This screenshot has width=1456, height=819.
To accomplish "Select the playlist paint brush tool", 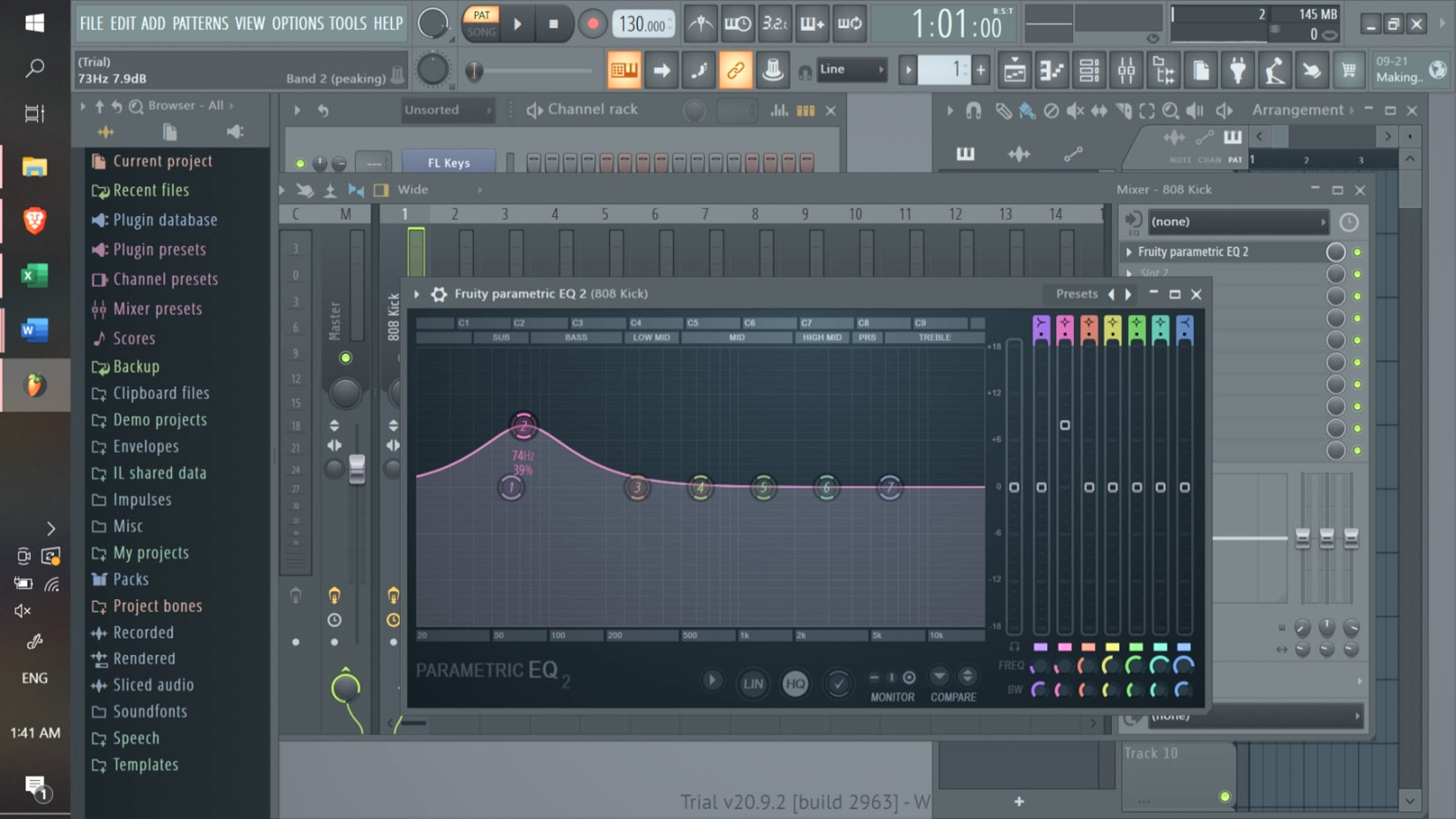I will [x=1026, y=110].
